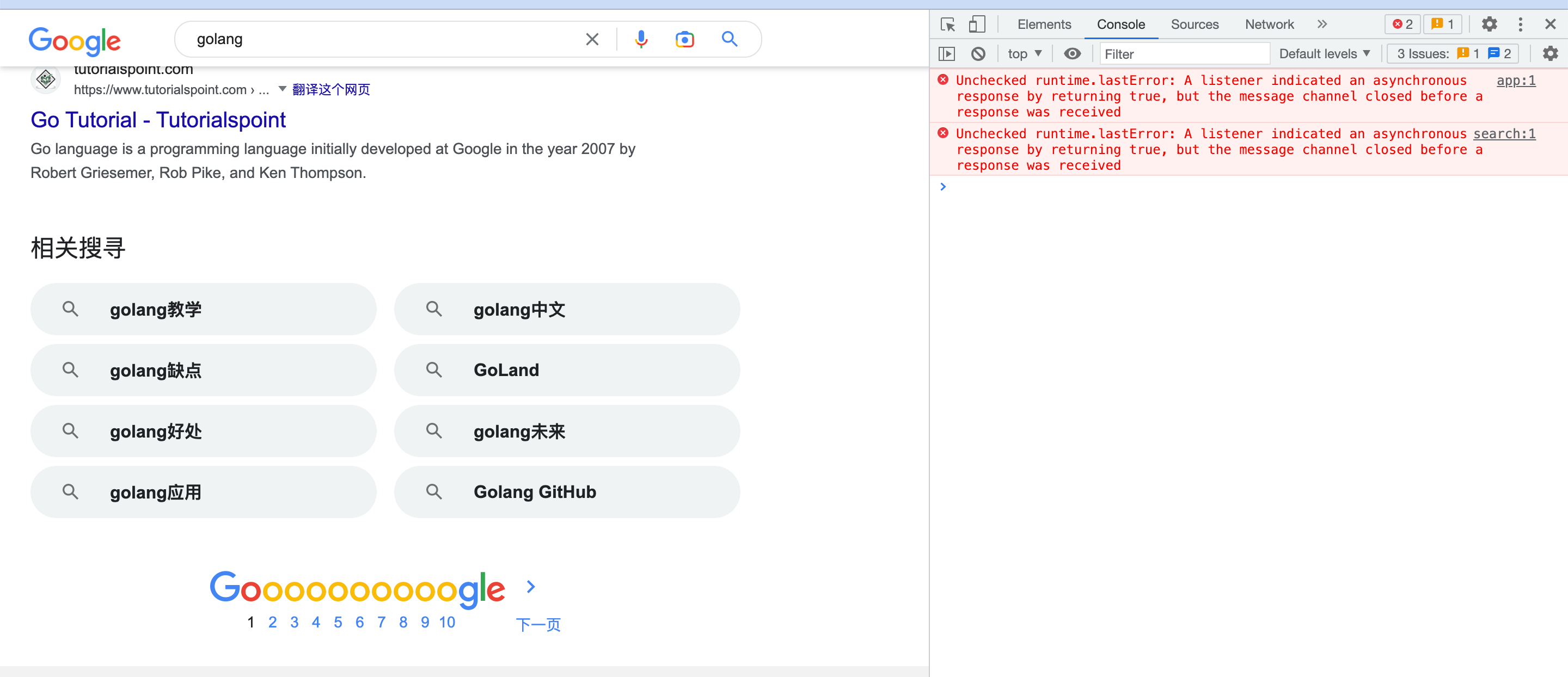Select the inspect element cursor tool
Image resolution: width=1568 pixels, height=677 pixels.
point(948,24)
